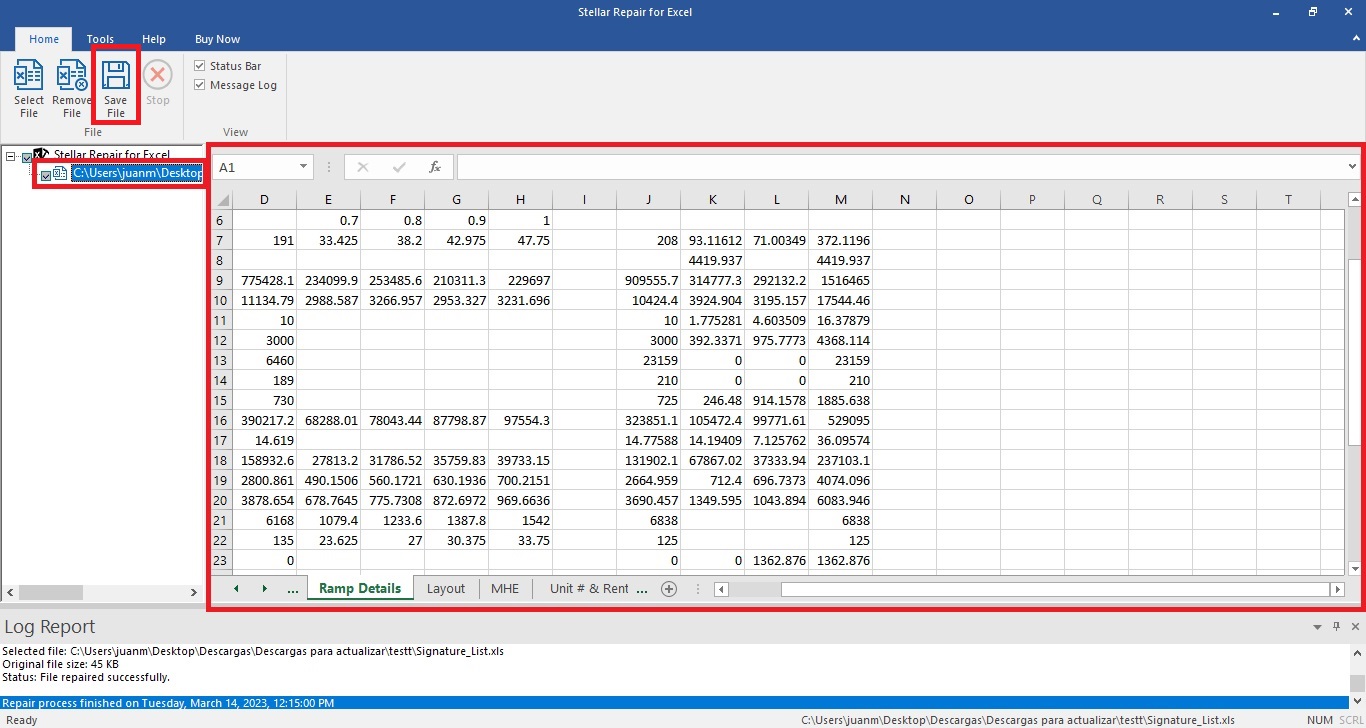Click the tree panel scroll right arrow

click(x=195, y=593)
